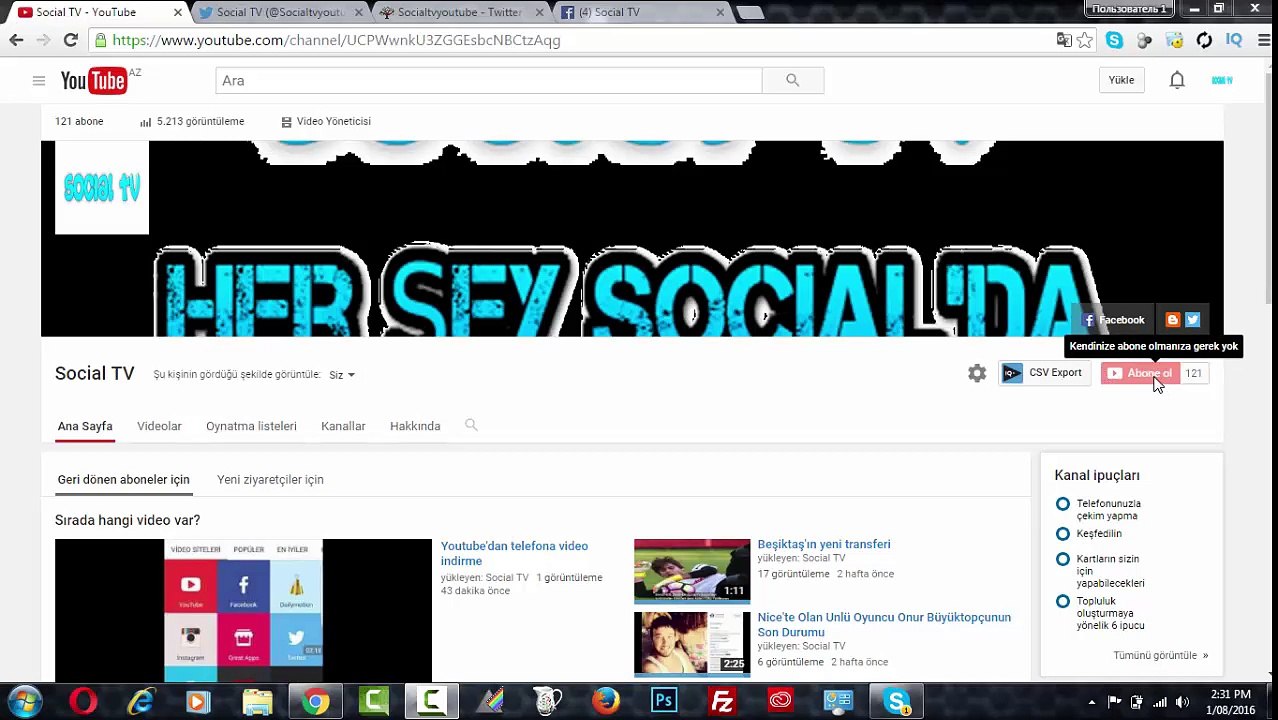Viewport: 1278px width, 720px height.
Task: Select the Keşfedilin tip radio
Action: coord(1063,534)
